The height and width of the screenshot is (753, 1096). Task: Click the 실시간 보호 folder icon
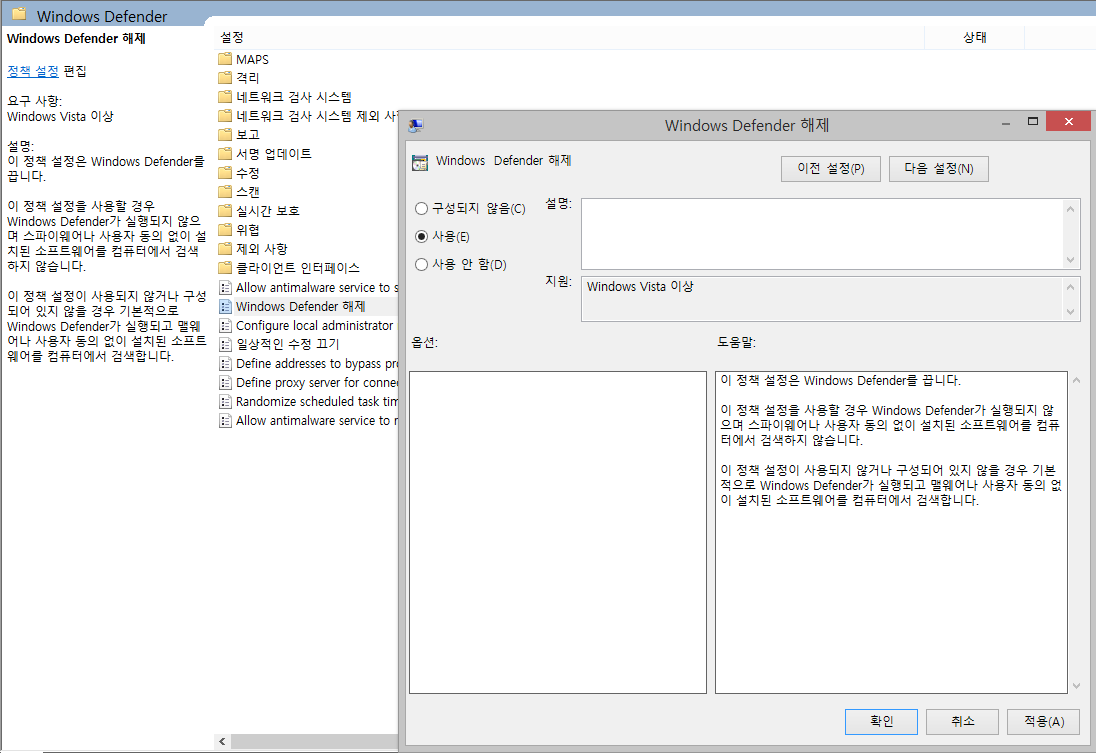[224, 210]
